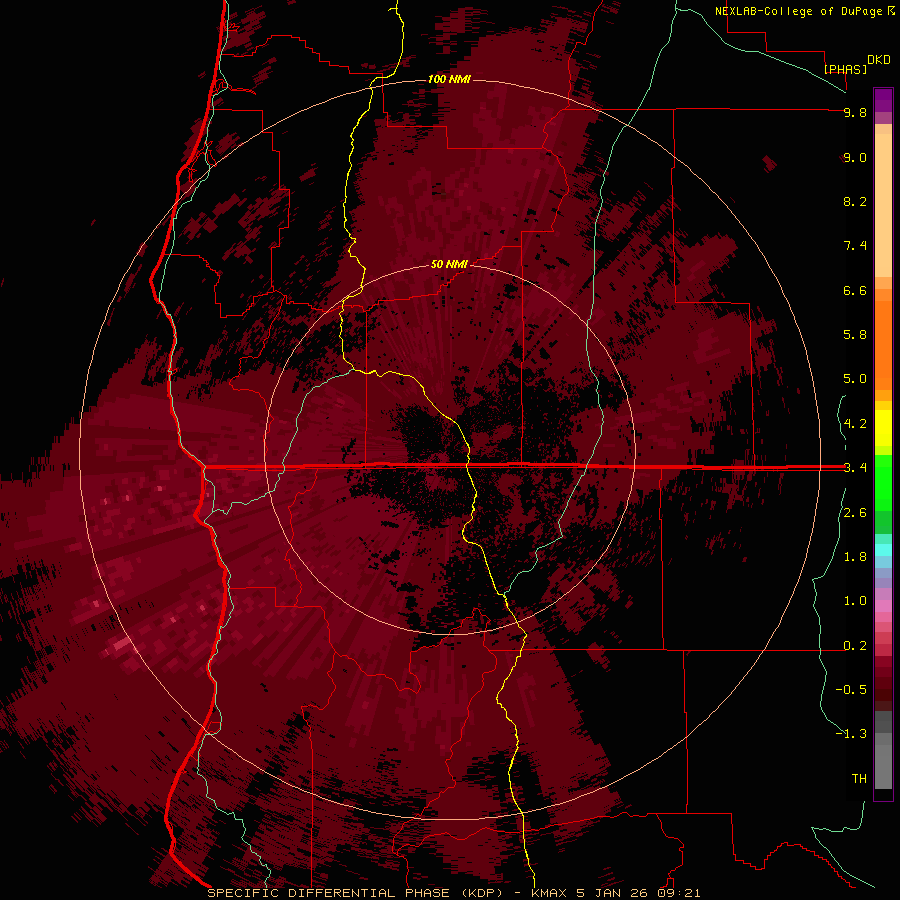900x900 pixels.
Task: Click the 6.6 scale value
Action: (855, 290)
